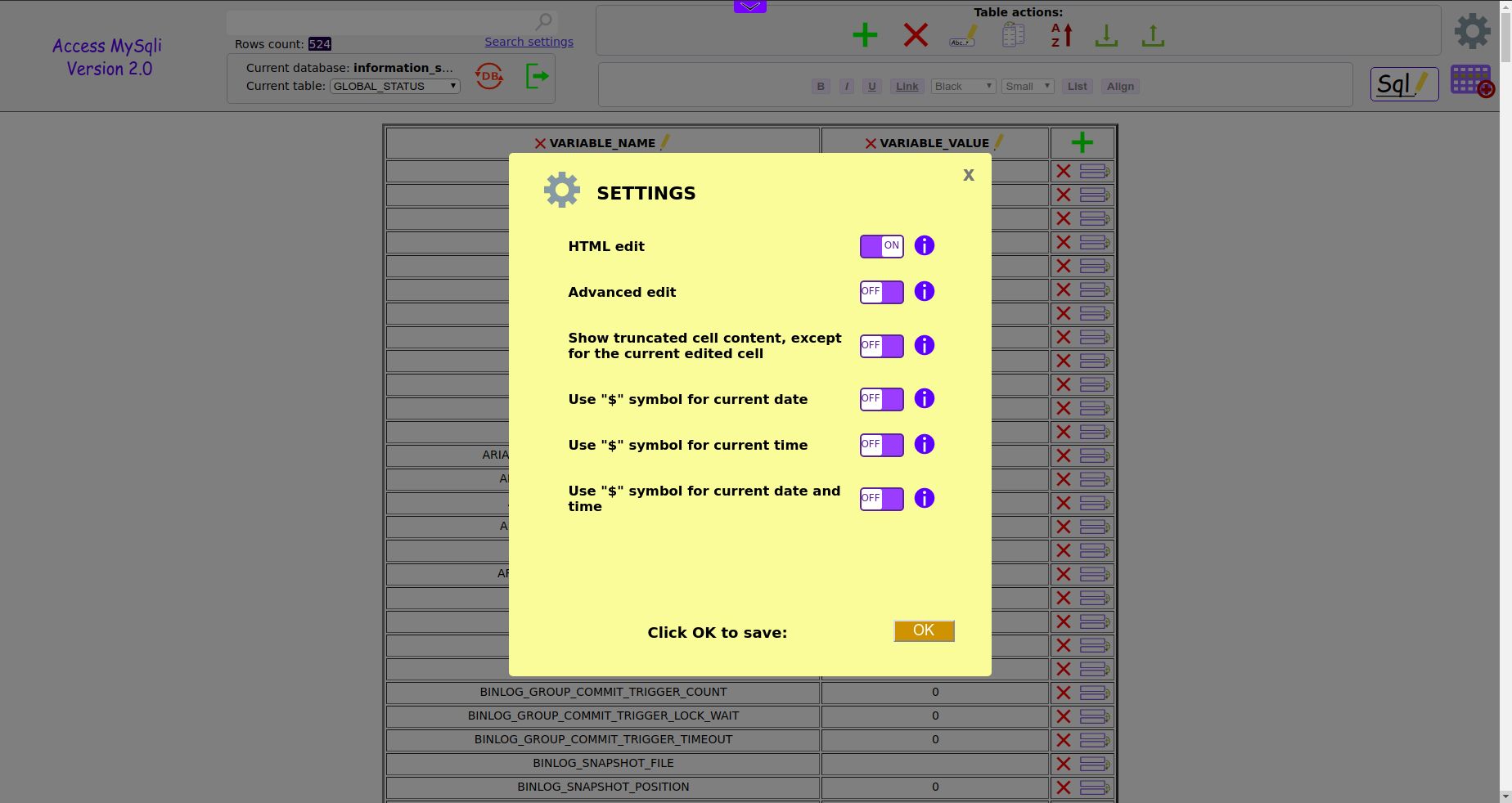Click the copy table documents icon
1512x803 pixels.
point(1013,35)
